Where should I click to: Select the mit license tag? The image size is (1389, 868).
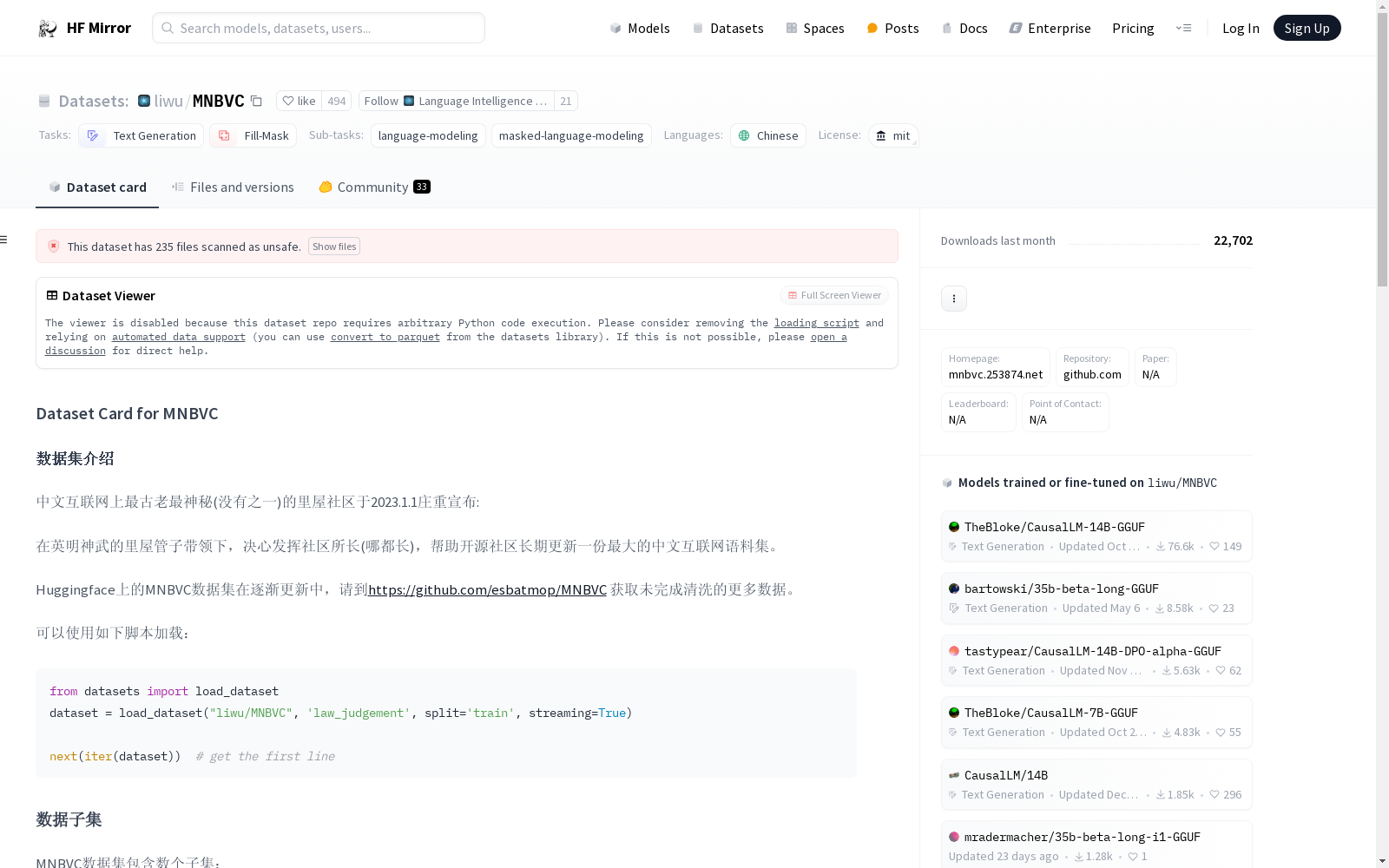(x=893, y=135)
